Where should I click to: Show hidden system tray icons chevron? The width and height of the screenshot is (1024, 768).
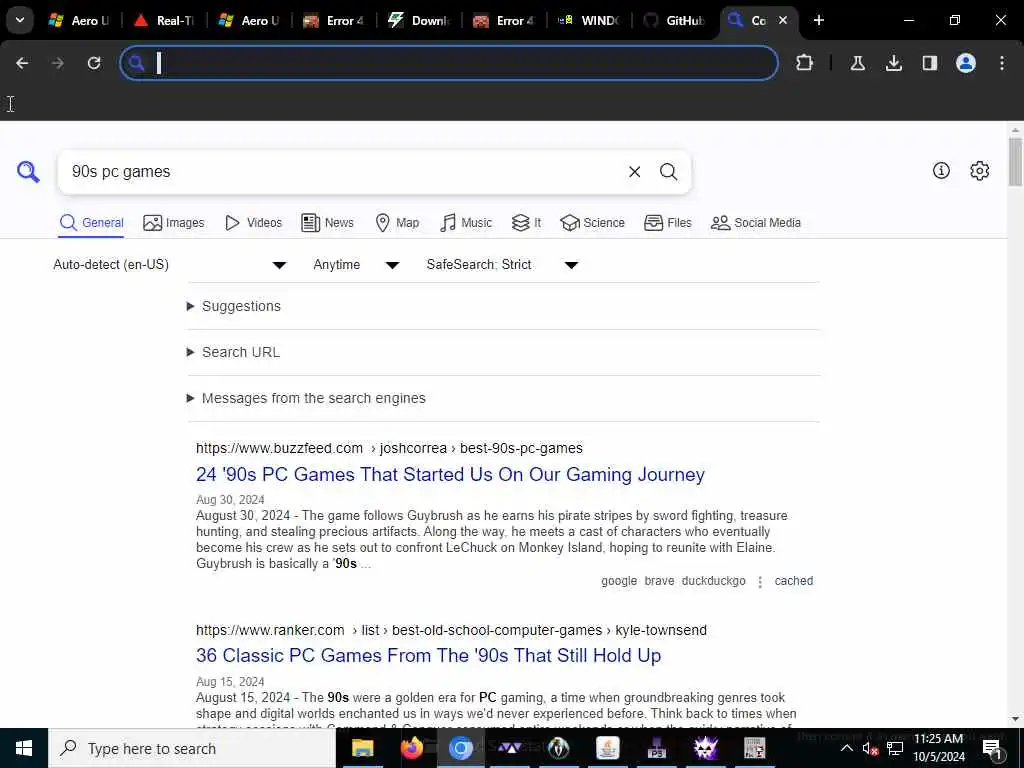(x=846, y=748)
